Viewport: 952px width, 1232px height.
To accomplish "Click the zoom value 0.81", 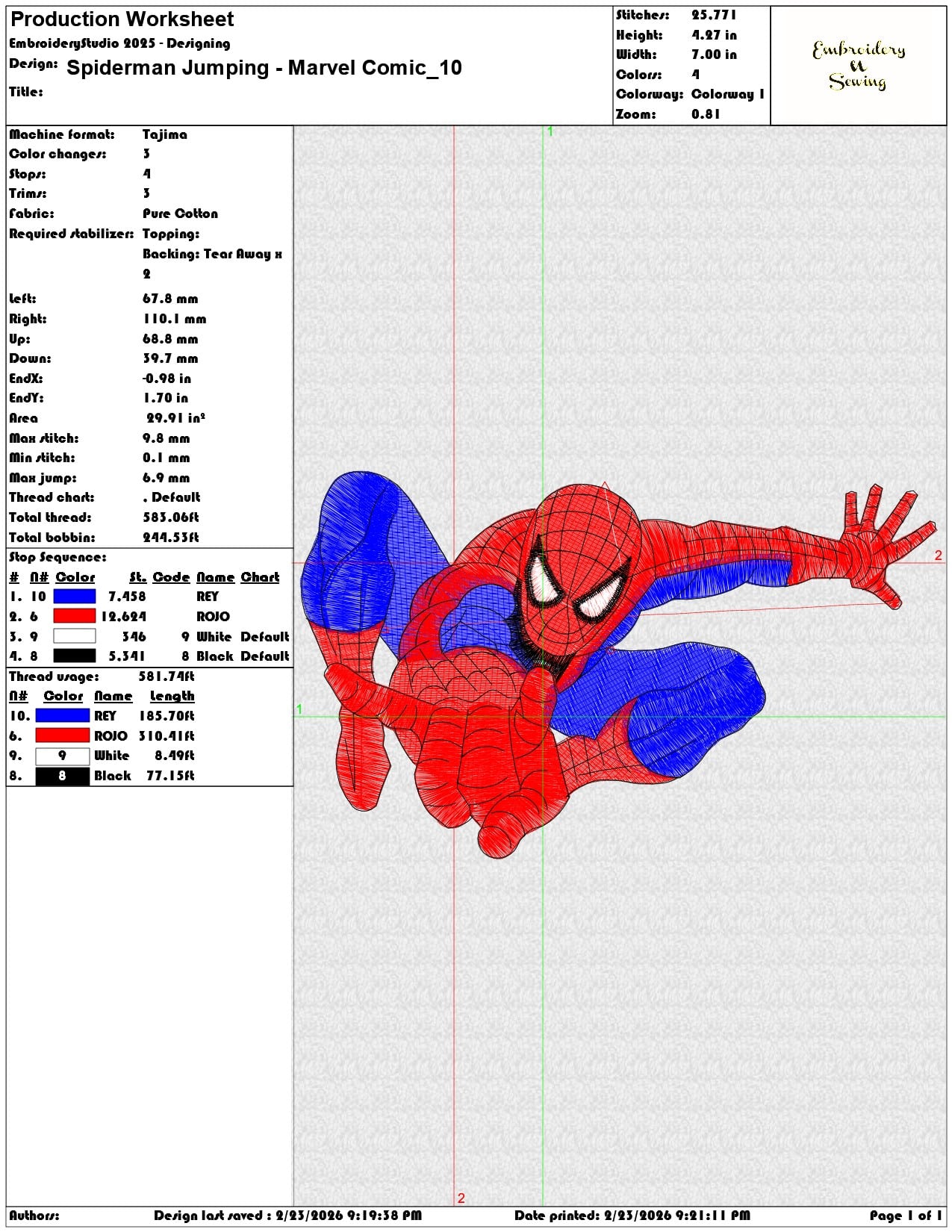I will pos(706,114).
